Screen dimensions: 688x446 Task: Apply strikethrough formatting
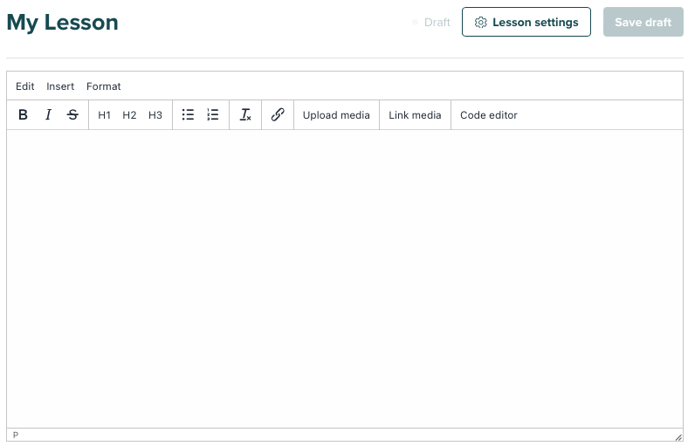click(72, 115)
